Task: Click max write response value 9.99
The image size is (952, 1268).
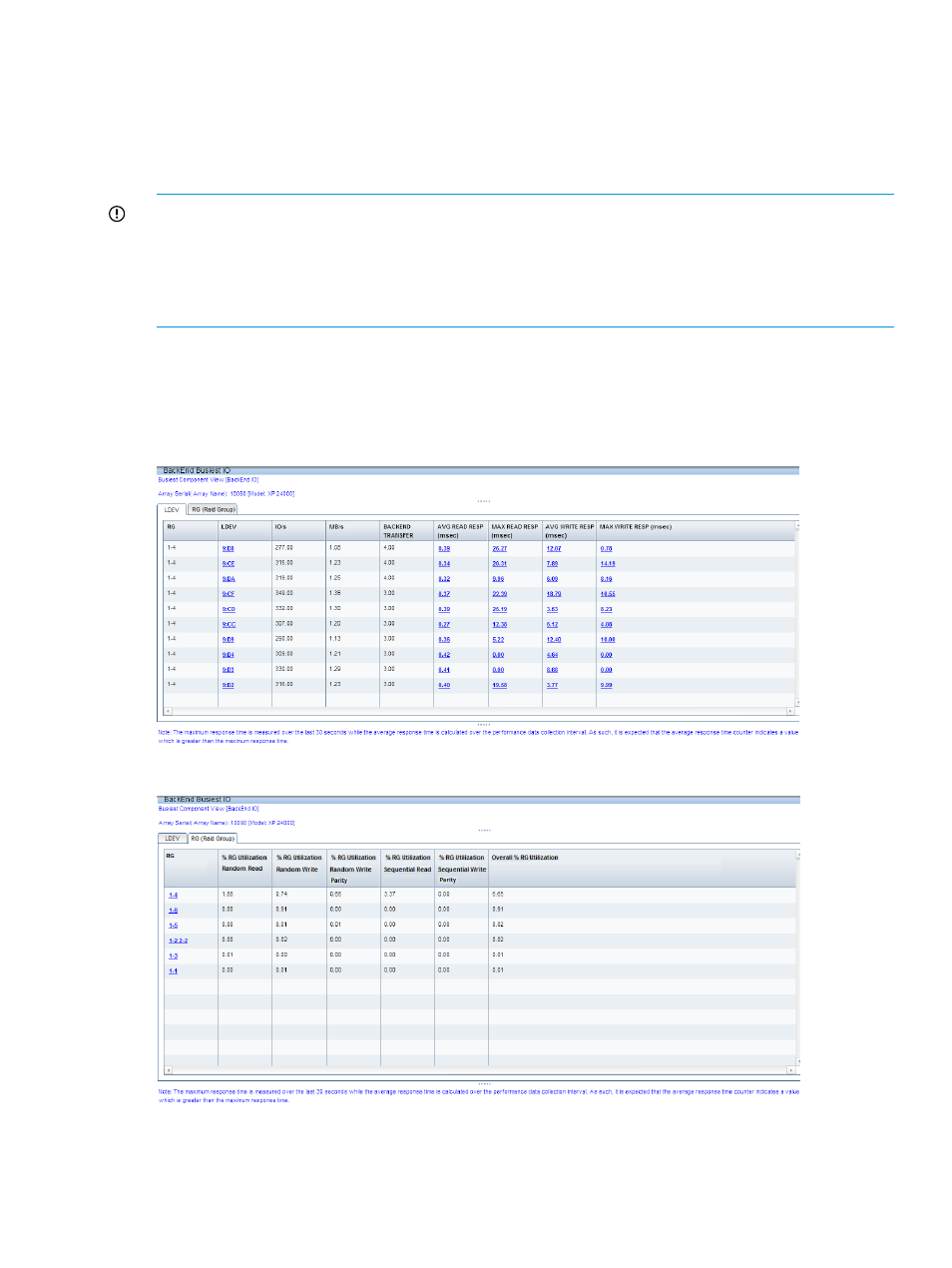Action: (x=606, y=685)
